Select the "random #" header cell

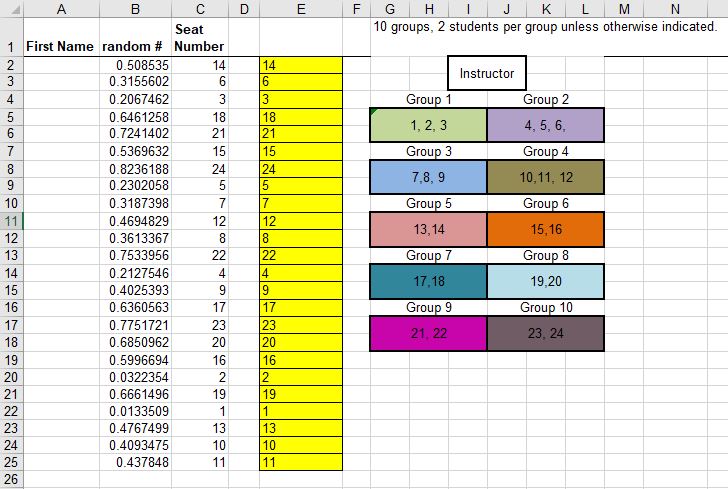click(x=136, y=46)
